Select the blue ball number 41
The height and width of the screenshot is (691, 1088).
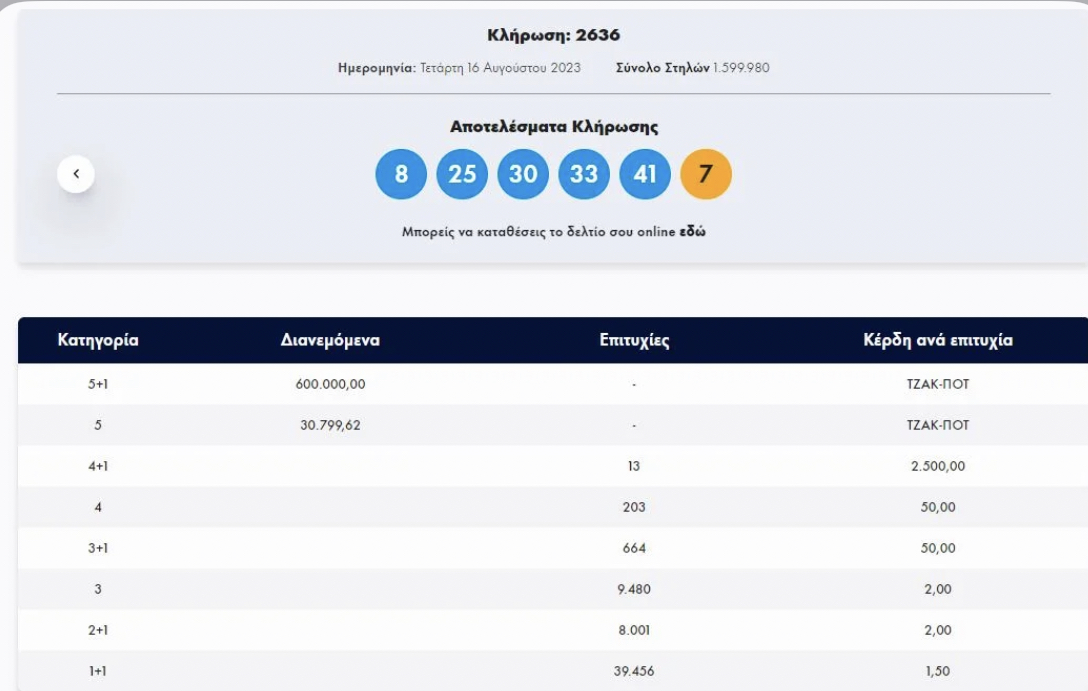[645, 174]
